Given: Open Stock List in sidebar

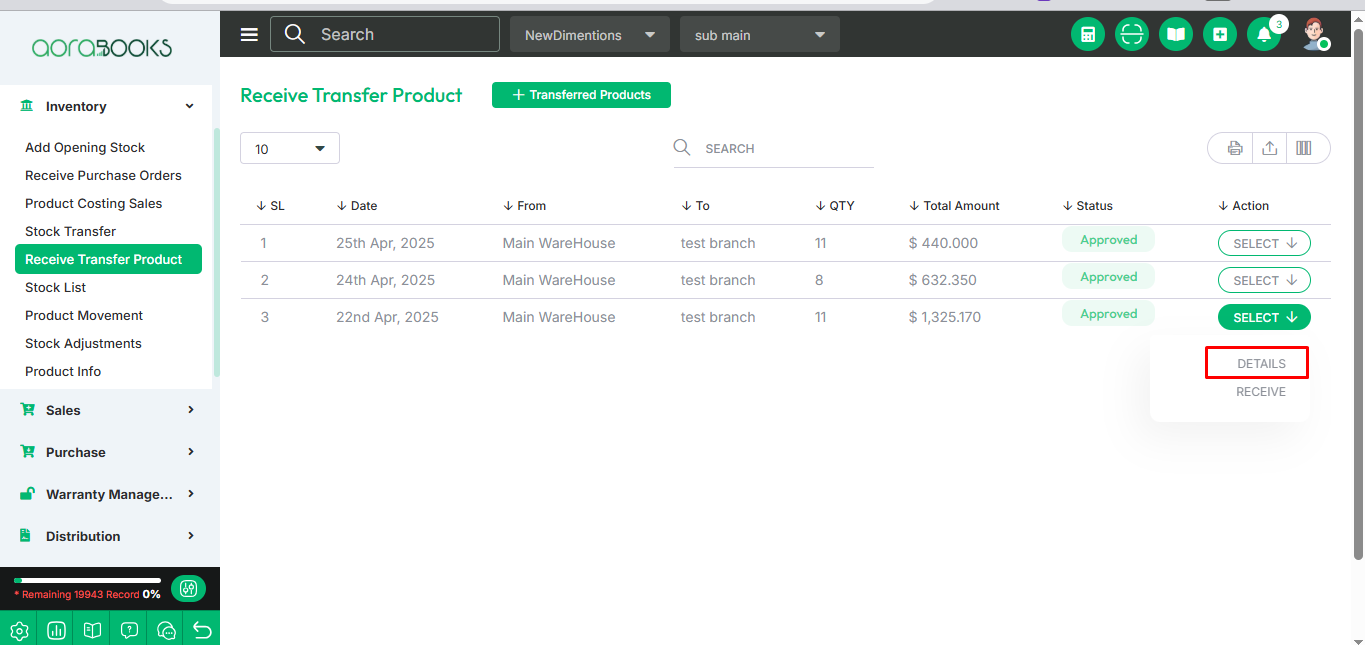Looking at the screenshot, I should pos(55,287).
